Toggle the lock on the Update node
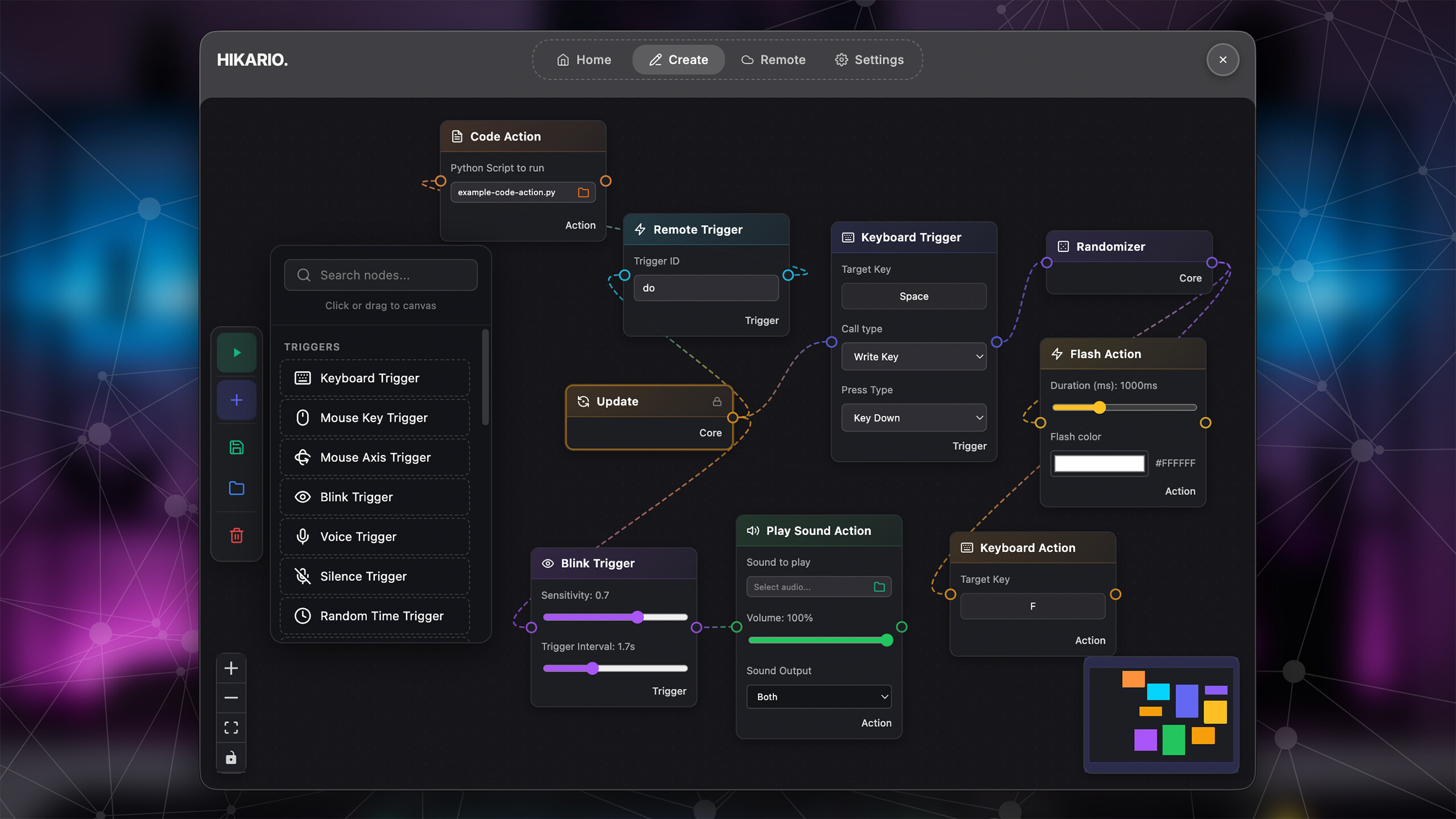The height and width of the screenshot is (819, 1456). [717, 401]
